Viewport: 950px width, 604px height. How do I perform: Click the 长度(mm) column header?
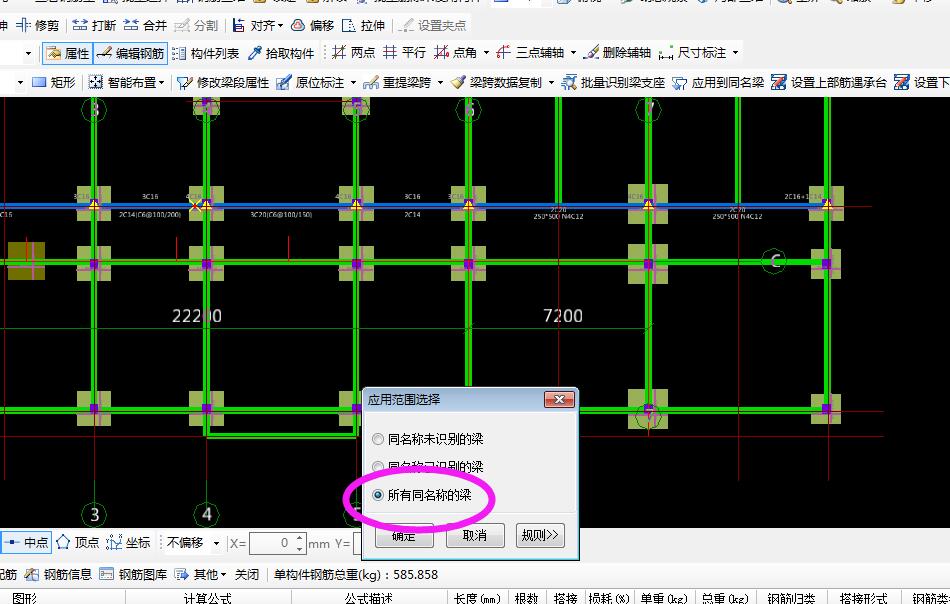pos(477,598)
